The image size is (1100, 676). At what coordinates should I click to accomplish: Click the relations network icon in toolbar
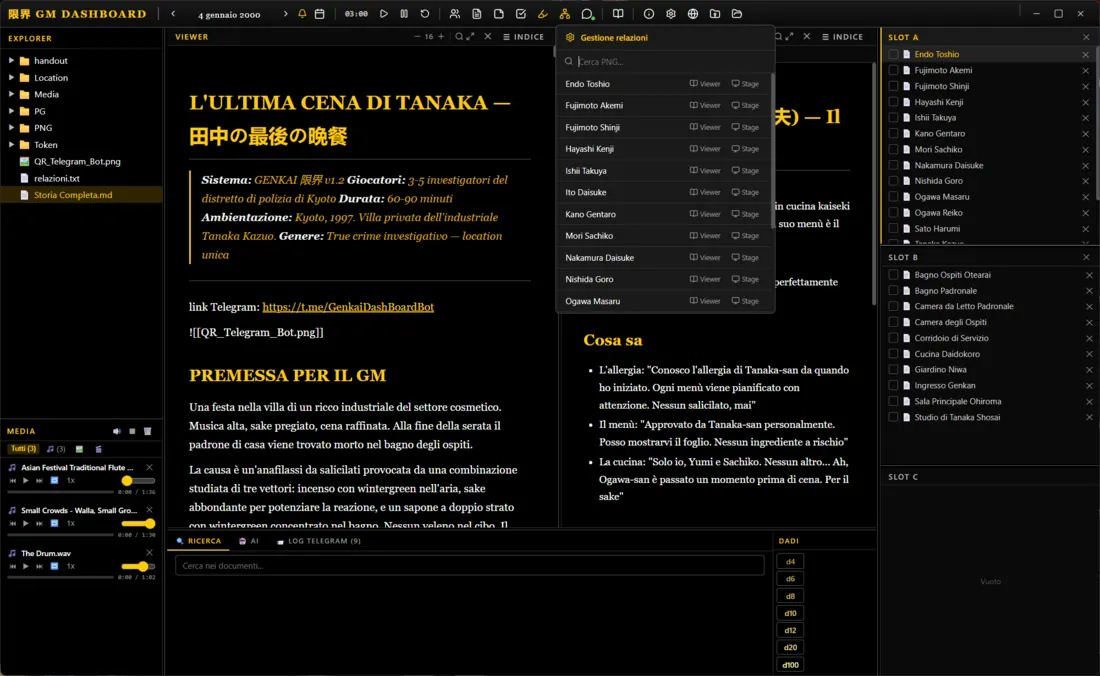565,14
